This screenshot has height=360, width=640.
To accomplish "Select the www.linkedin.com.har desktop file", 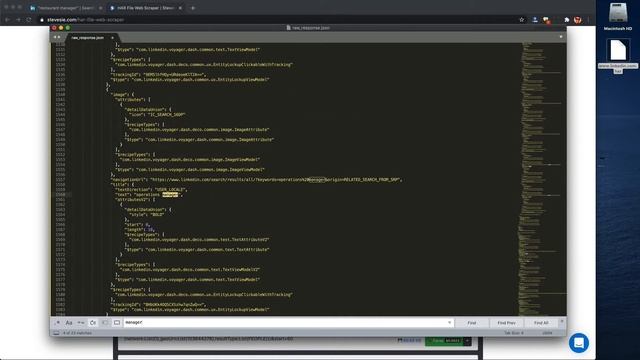I will point(618,56).
